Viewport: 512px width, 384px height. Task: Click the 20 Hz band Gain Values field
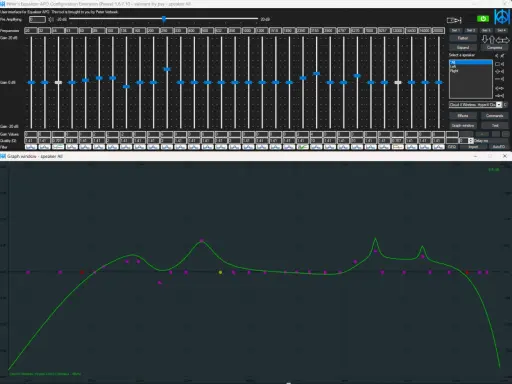coord(31,134)
